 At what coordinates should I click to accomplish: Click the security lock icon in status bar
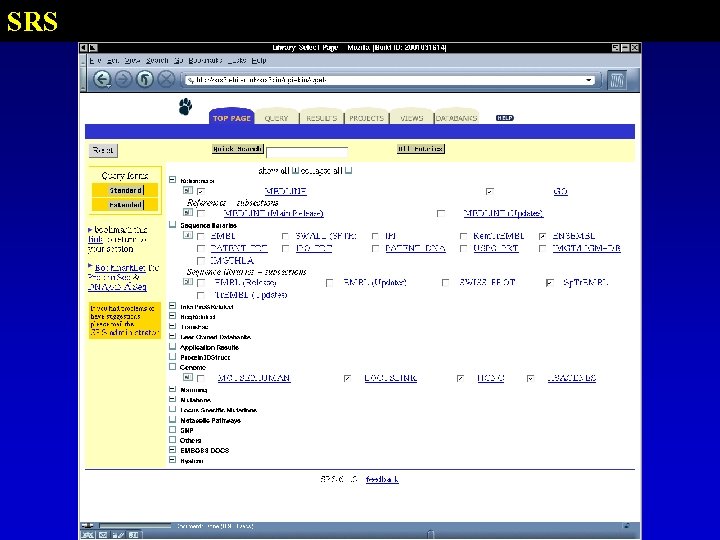pos(626,526)
